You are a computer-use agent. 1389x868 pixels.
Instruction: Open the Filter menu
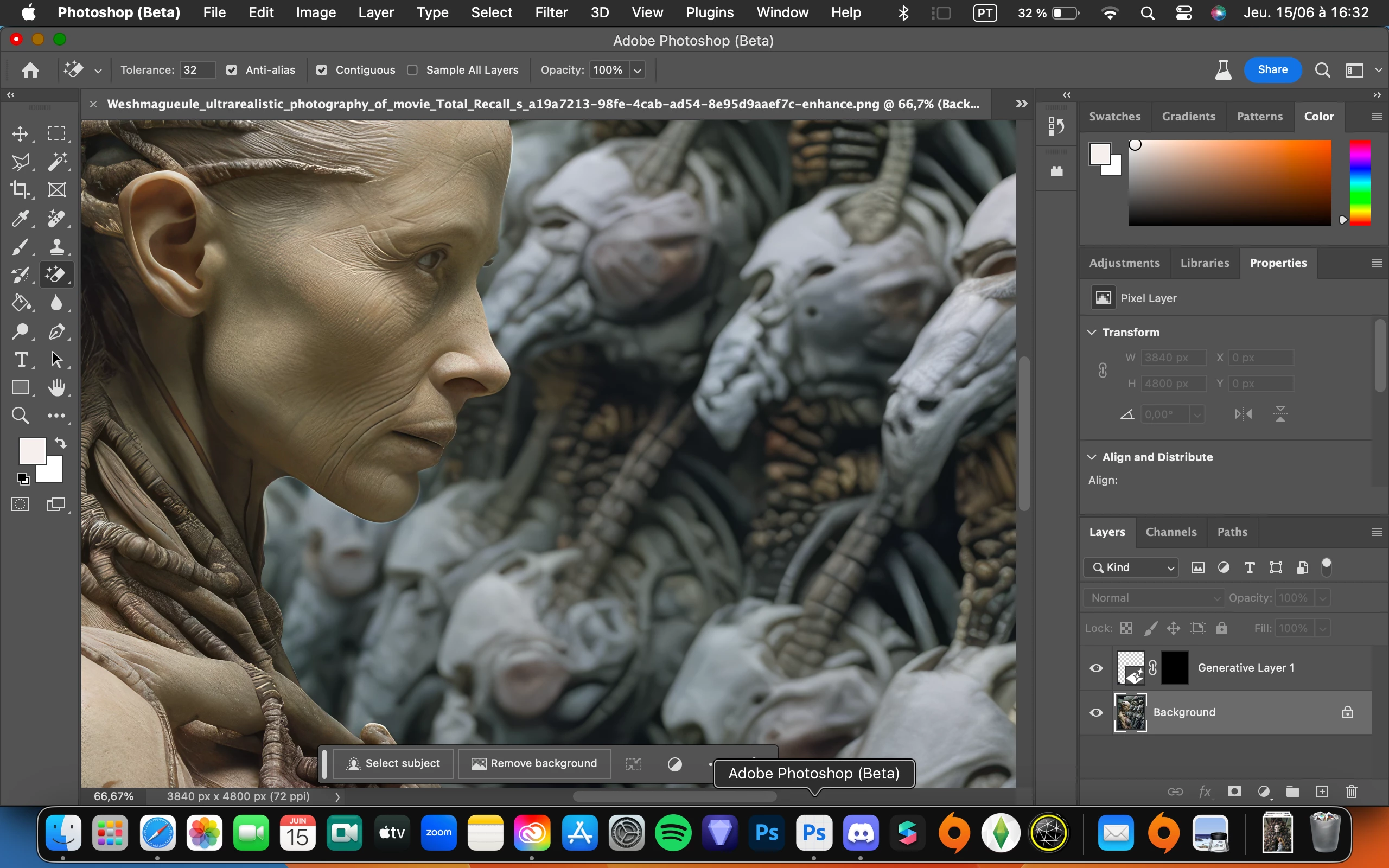click(x=551, y=12)
